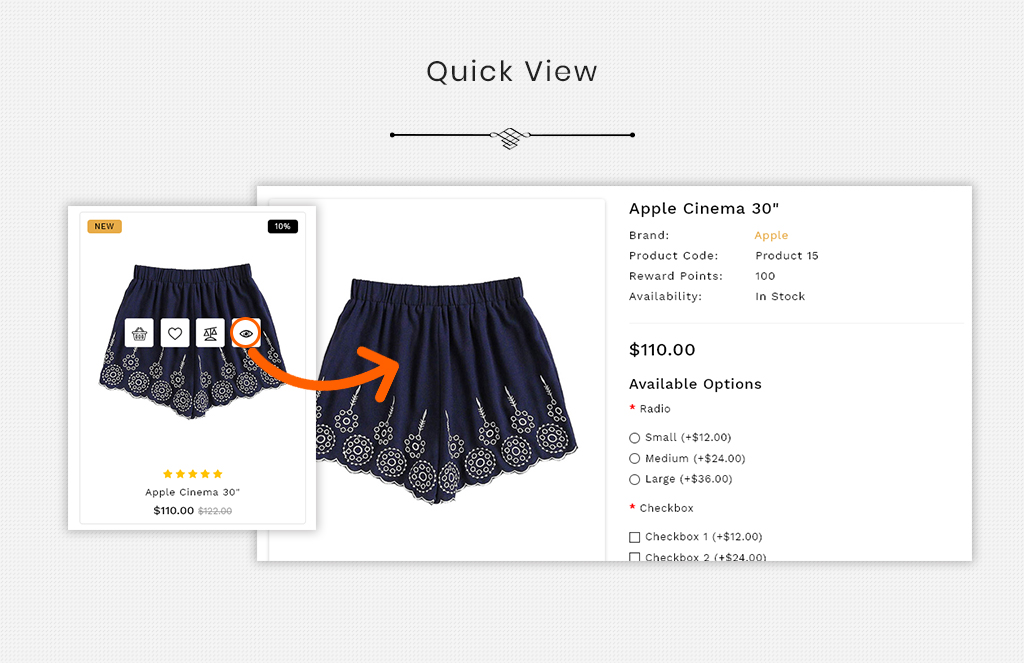The image size is (1024, 663).
Task: Click the struck-through $122.00 old price
Action: pos(215,511)
